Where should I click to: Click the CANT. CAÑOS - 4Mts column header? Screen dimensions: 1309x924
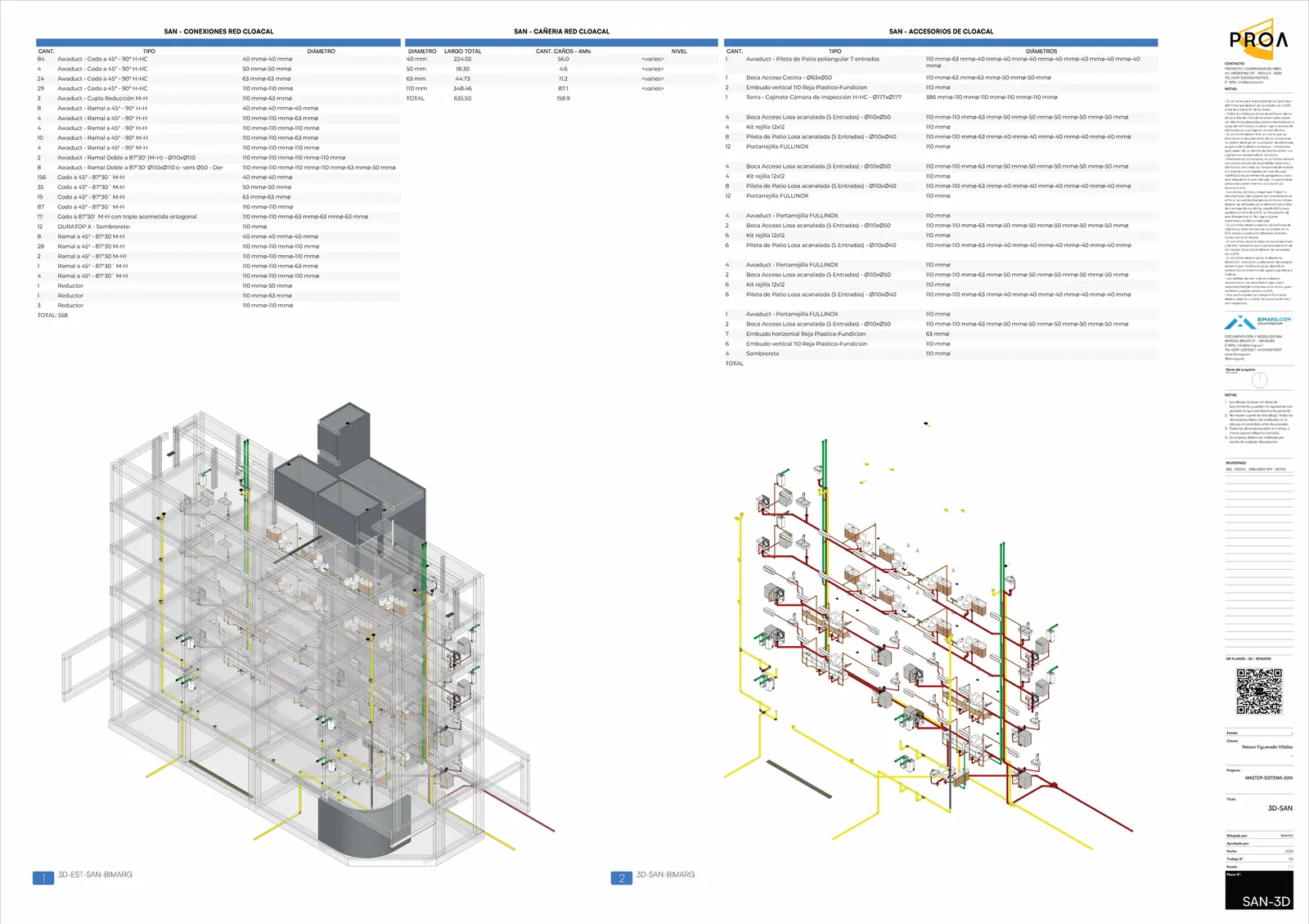(x=563, y=52)
